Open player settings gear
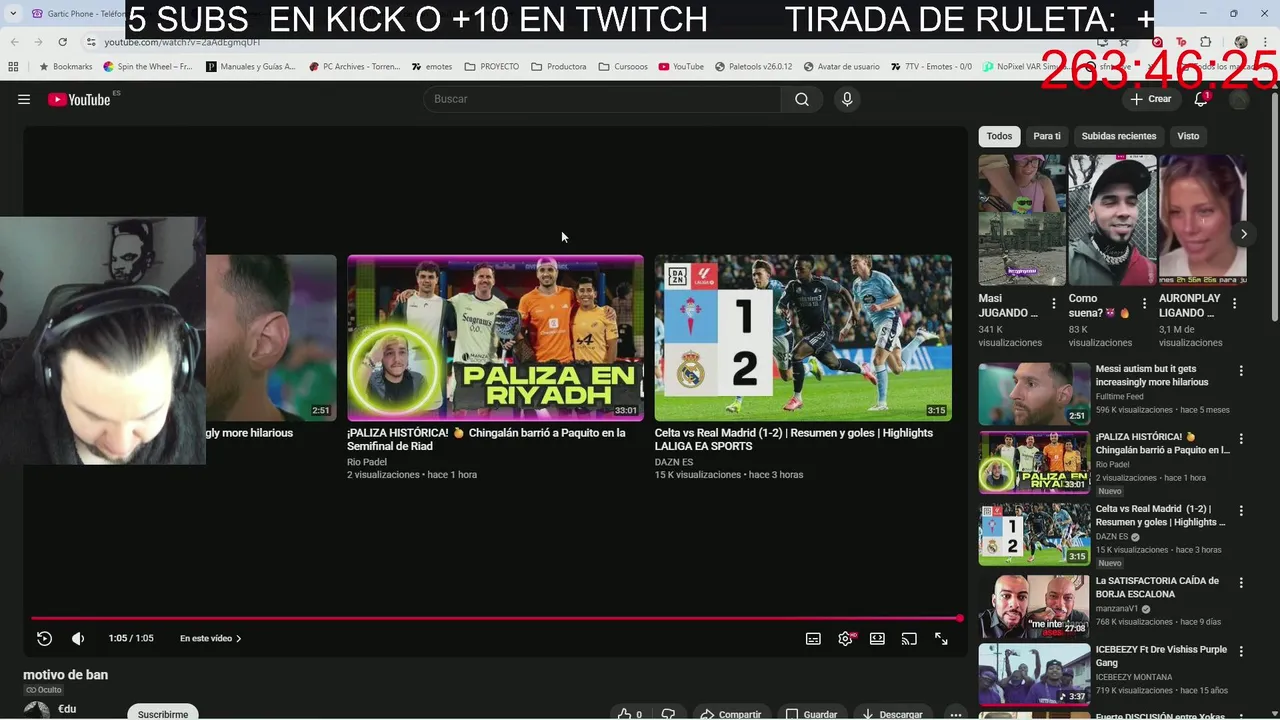1280x720 pixels. (845, 638)
